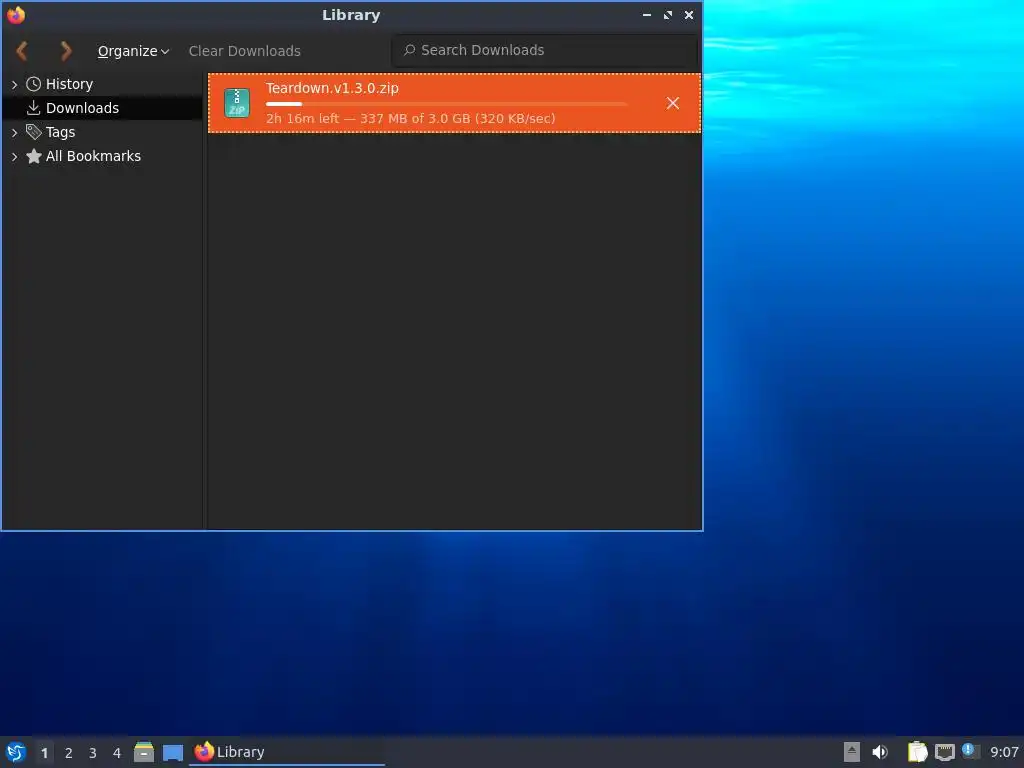1024x768 pixels.
Task: Click the Teardown.v1.3.0.zip file name
Action: coord(332,88)
